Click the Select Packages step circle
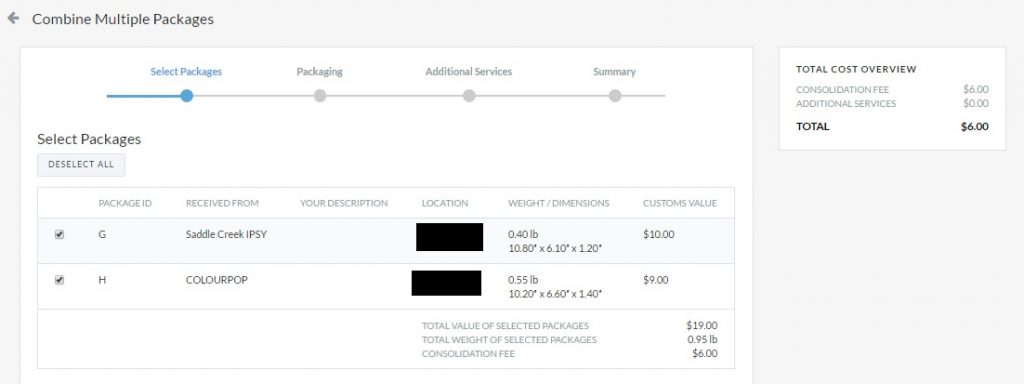The height and width of the screenshot is (384, 1024). point(187,96)
